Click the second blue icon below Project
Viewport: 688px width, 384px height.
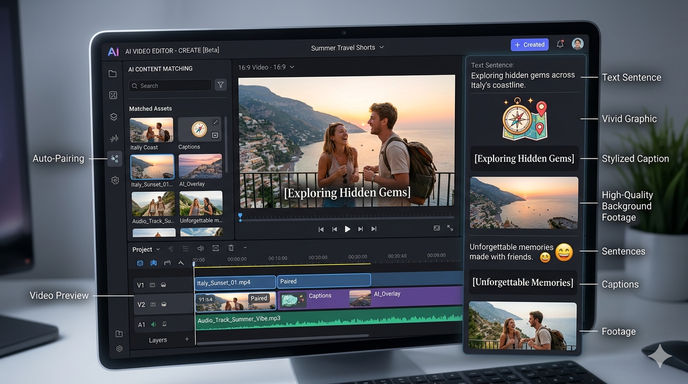[154, 263]
